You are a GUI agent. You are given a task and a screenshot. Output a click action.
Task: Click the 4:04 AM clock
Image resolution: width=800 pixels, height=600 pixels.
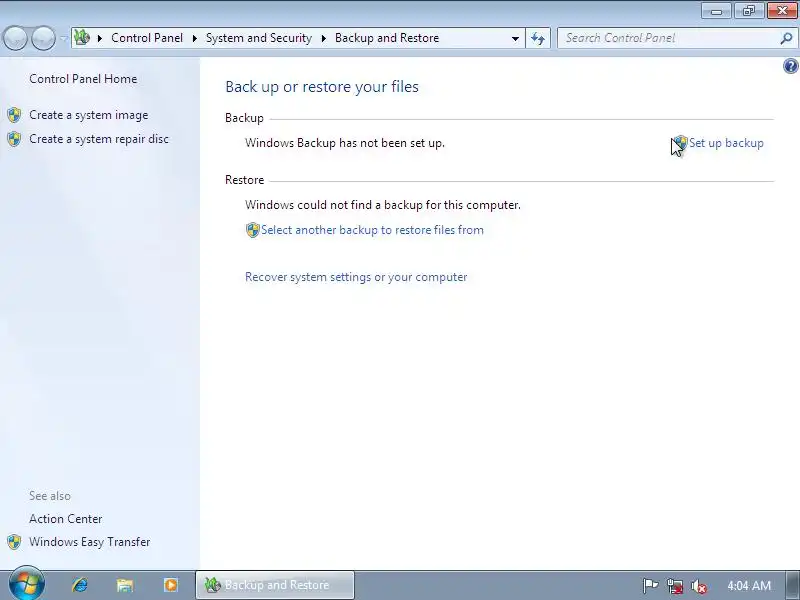(x=749, y=586)
